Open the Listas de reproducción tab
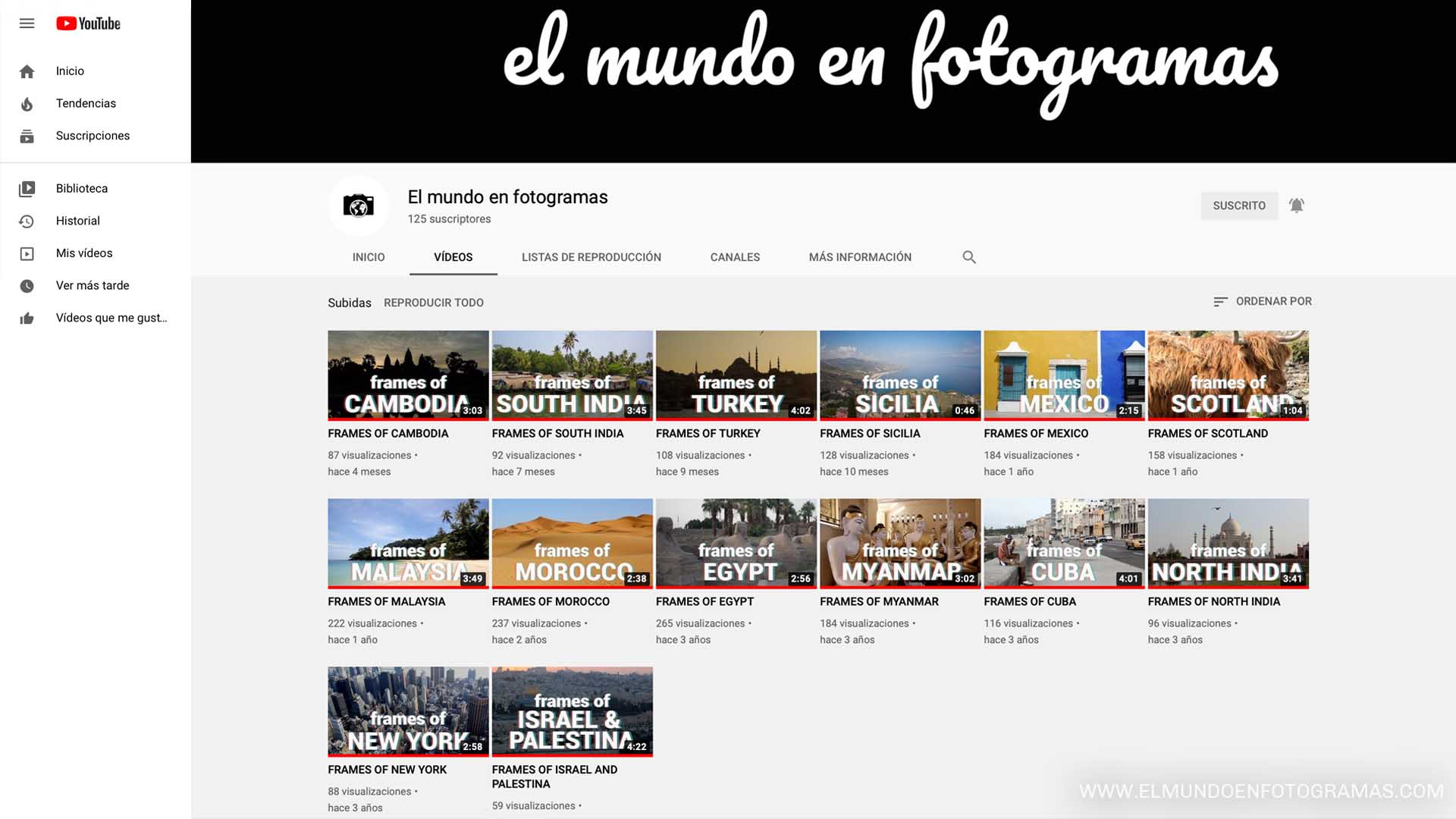Image resolution: width=1456 pixels, height=819 pixels. (x=591, y=257)
